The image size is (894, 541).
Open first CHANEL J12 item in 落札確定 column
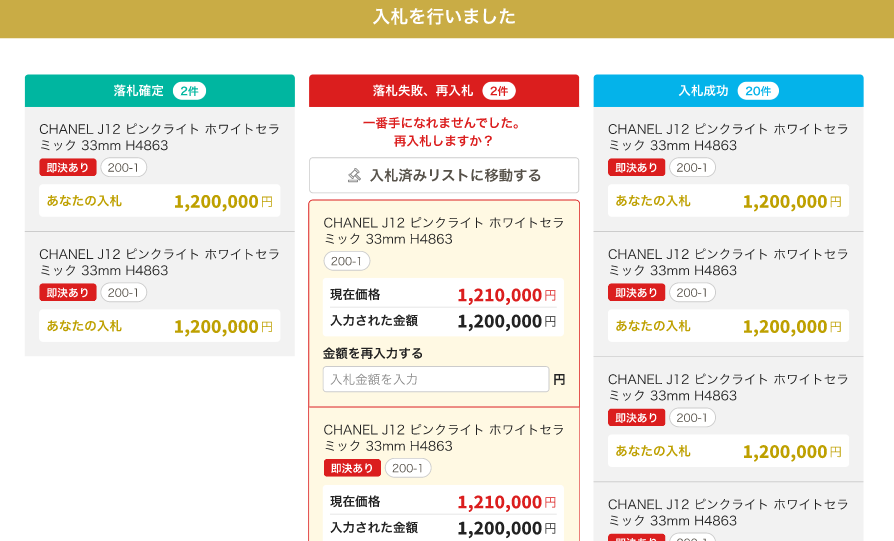[x=160, y=137]
